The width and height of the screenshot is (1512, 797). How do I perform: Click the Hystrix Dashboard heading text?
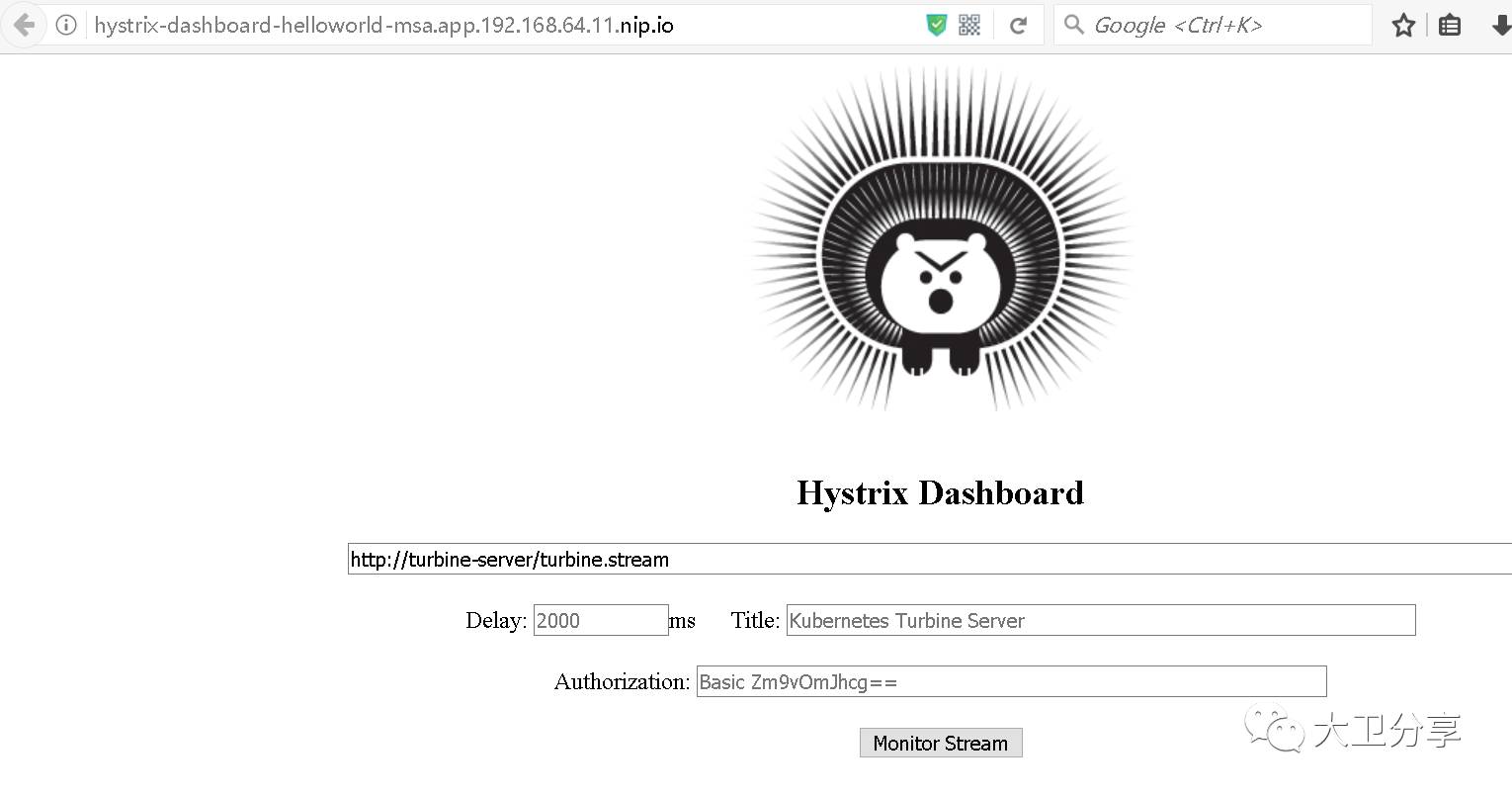pos(941,492)
